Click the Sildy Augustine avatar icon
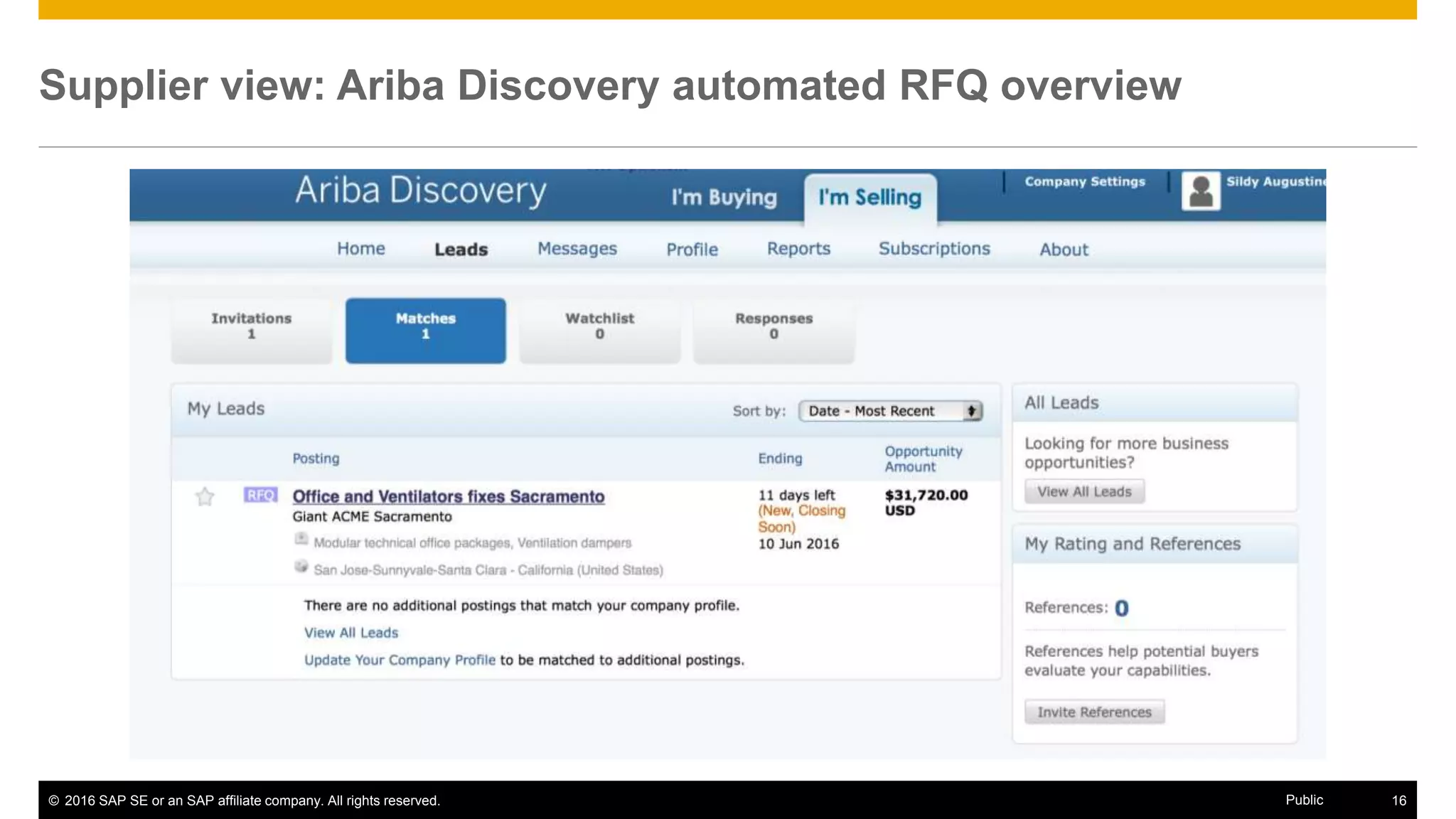Viewport: 1456px width, 819px height. click(1201, 191)
